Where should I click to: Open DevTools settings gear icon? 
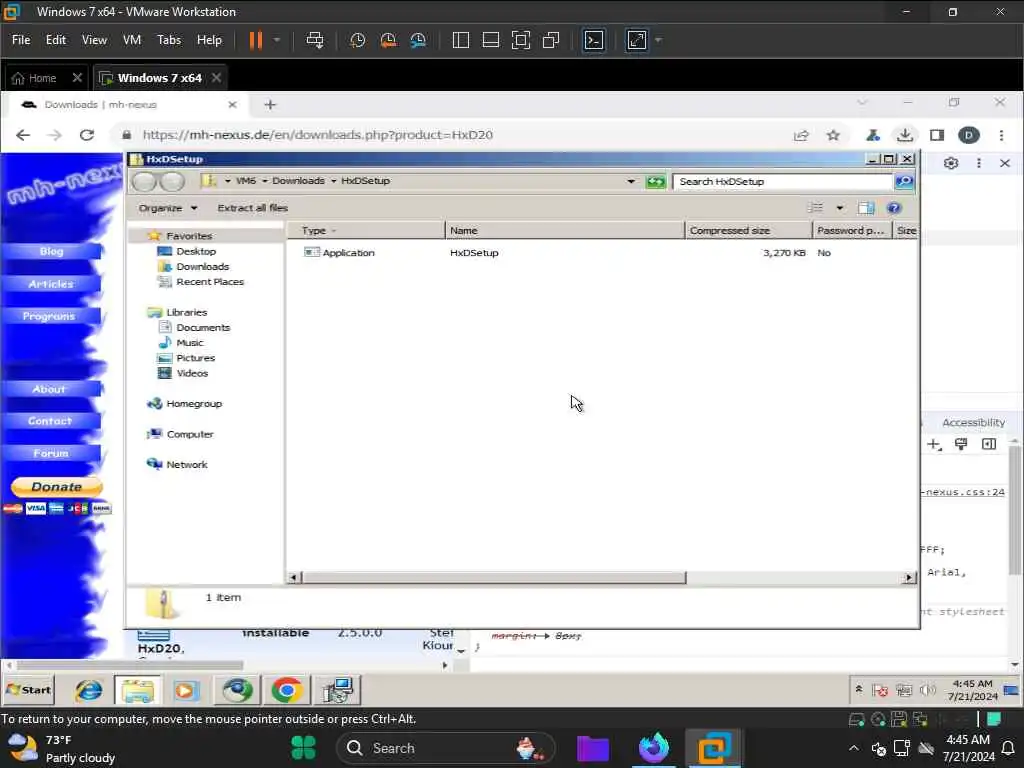(x=951, y=163)
